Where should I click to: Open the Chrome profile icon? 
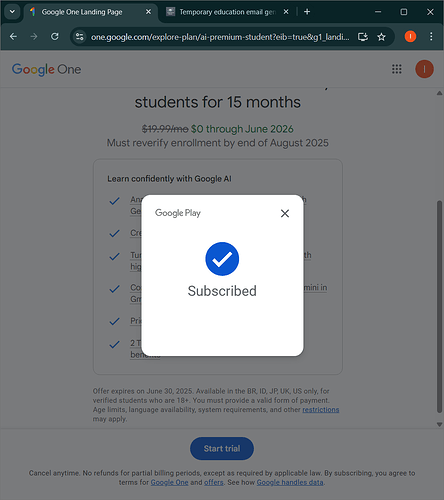[x=410, y=36]
